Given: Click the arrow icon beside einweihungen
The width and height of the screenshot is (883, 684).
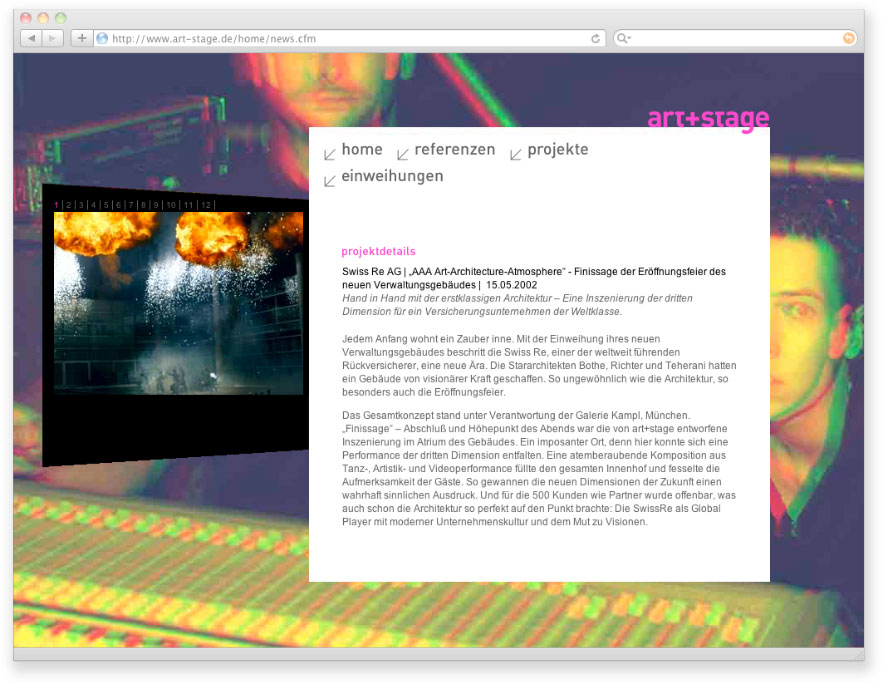Looking at the screenshot, I should (x=330, y=180).
